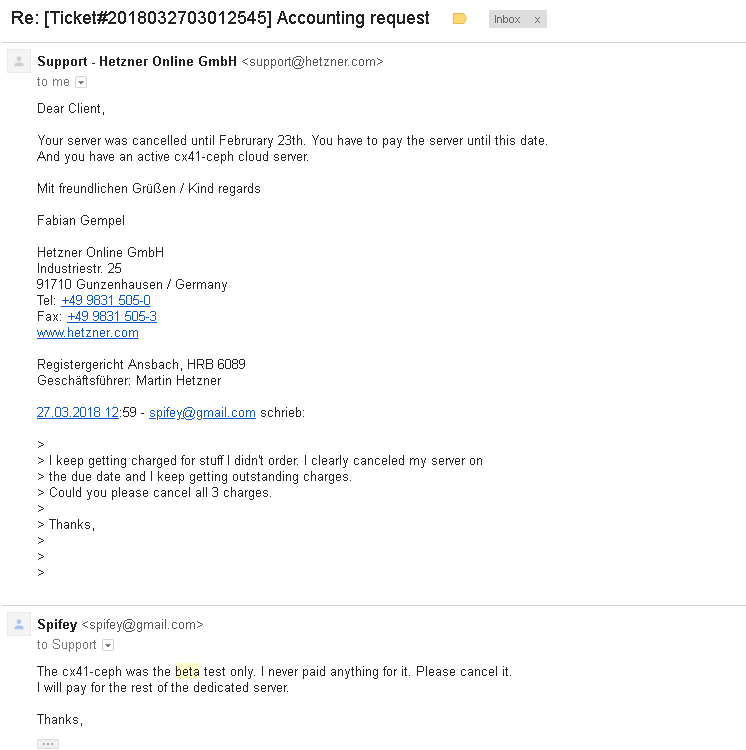The height and width of the screenshot is (750, 746).
Task: Show trimmed content via the ellipsis button
Action: coord(48,744)
